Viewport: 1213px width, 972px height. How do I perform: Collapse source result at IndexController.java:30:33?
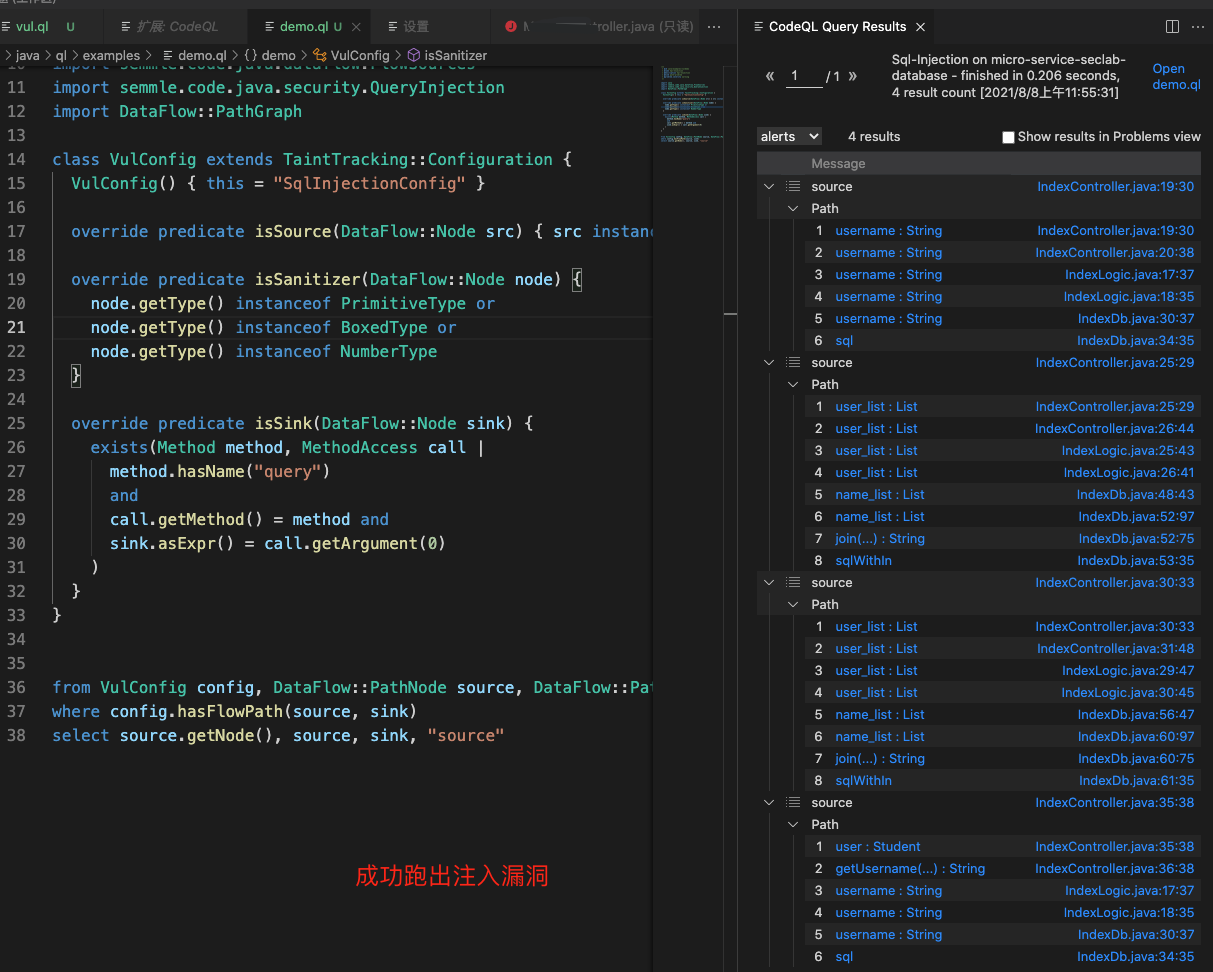(768, 583)
